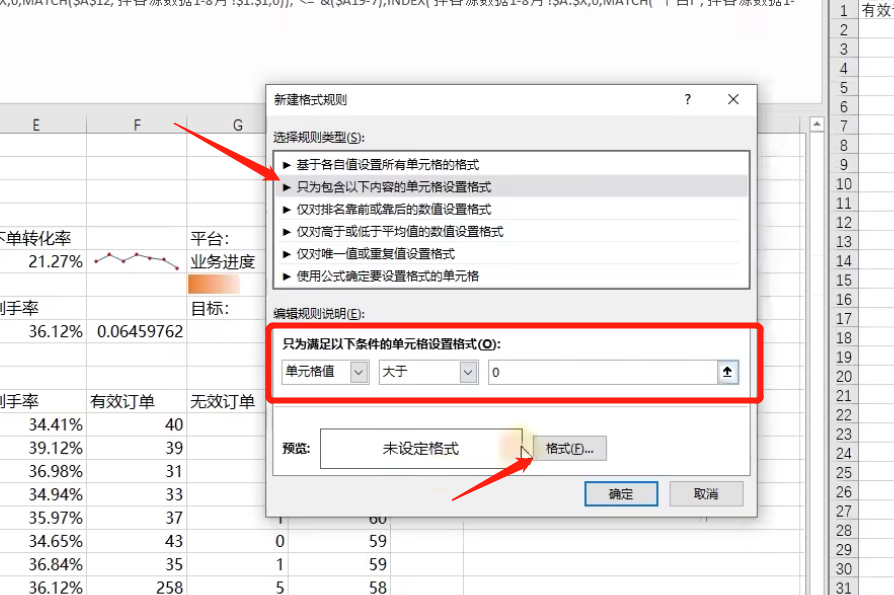Image resolution: width=894 pixels, height=595 pixels.
Task: Click cell with 34.94%
Action: coord(43,495)
